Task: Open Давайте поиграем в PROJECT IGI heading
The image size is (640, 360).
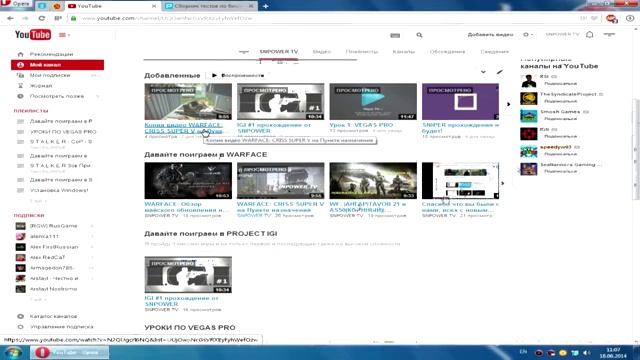Action: 211,233
